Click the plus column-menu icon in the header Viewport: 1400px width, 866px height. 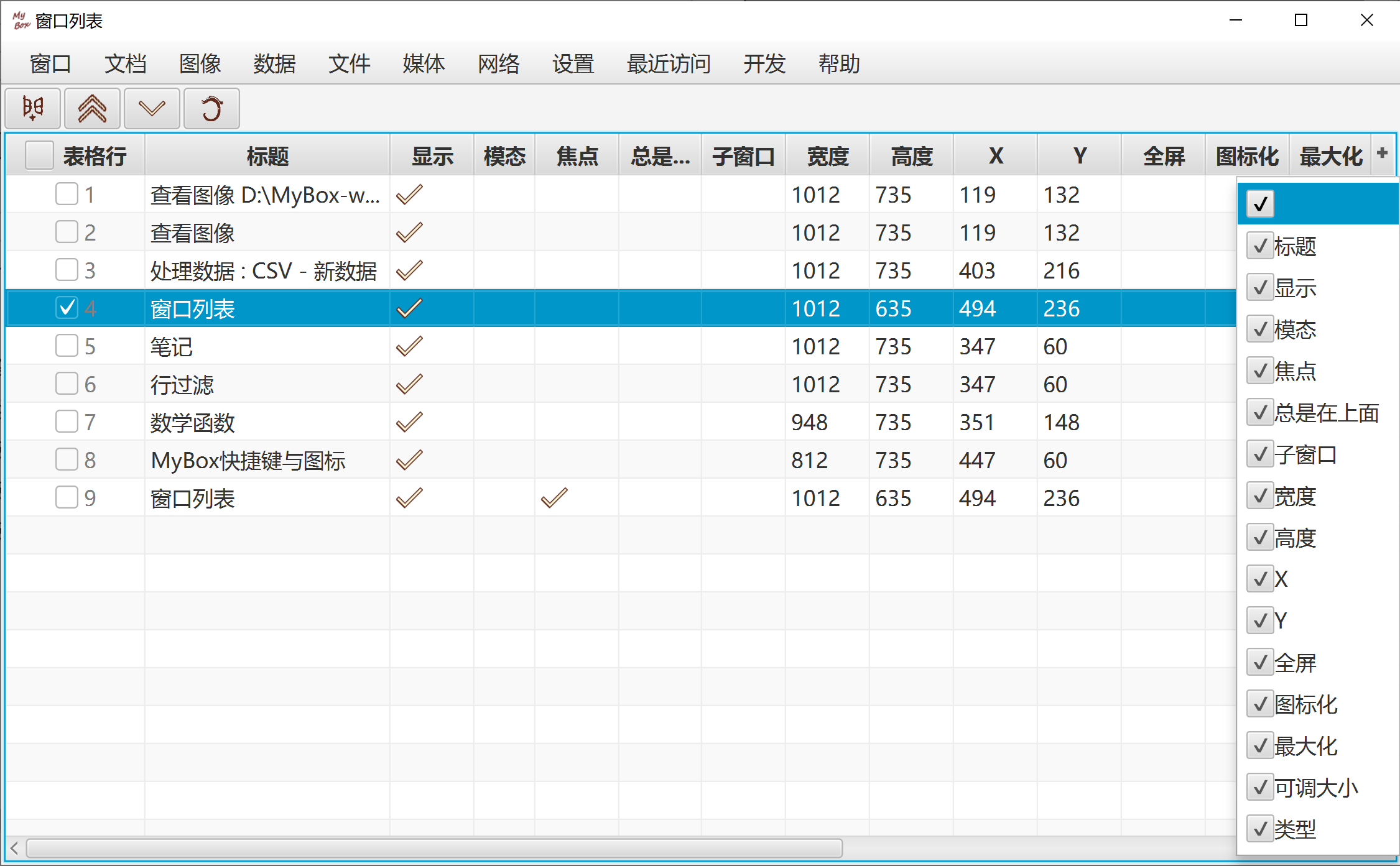pos(1382,153)
